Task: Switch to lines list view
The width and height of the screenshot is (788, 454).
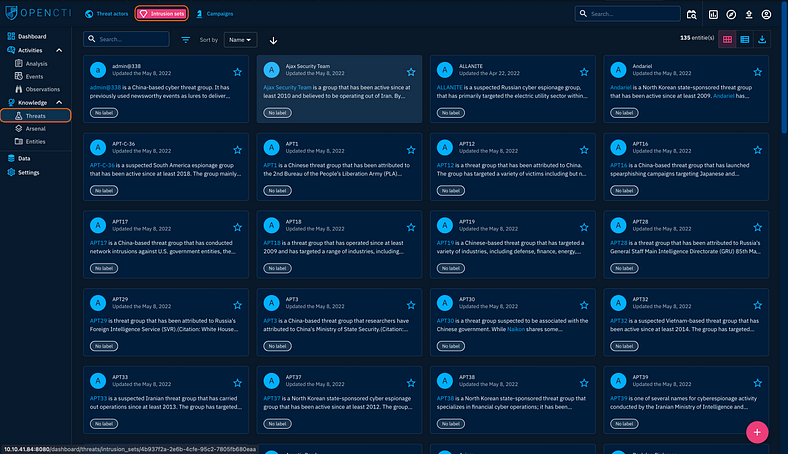Action: [745, 39]
